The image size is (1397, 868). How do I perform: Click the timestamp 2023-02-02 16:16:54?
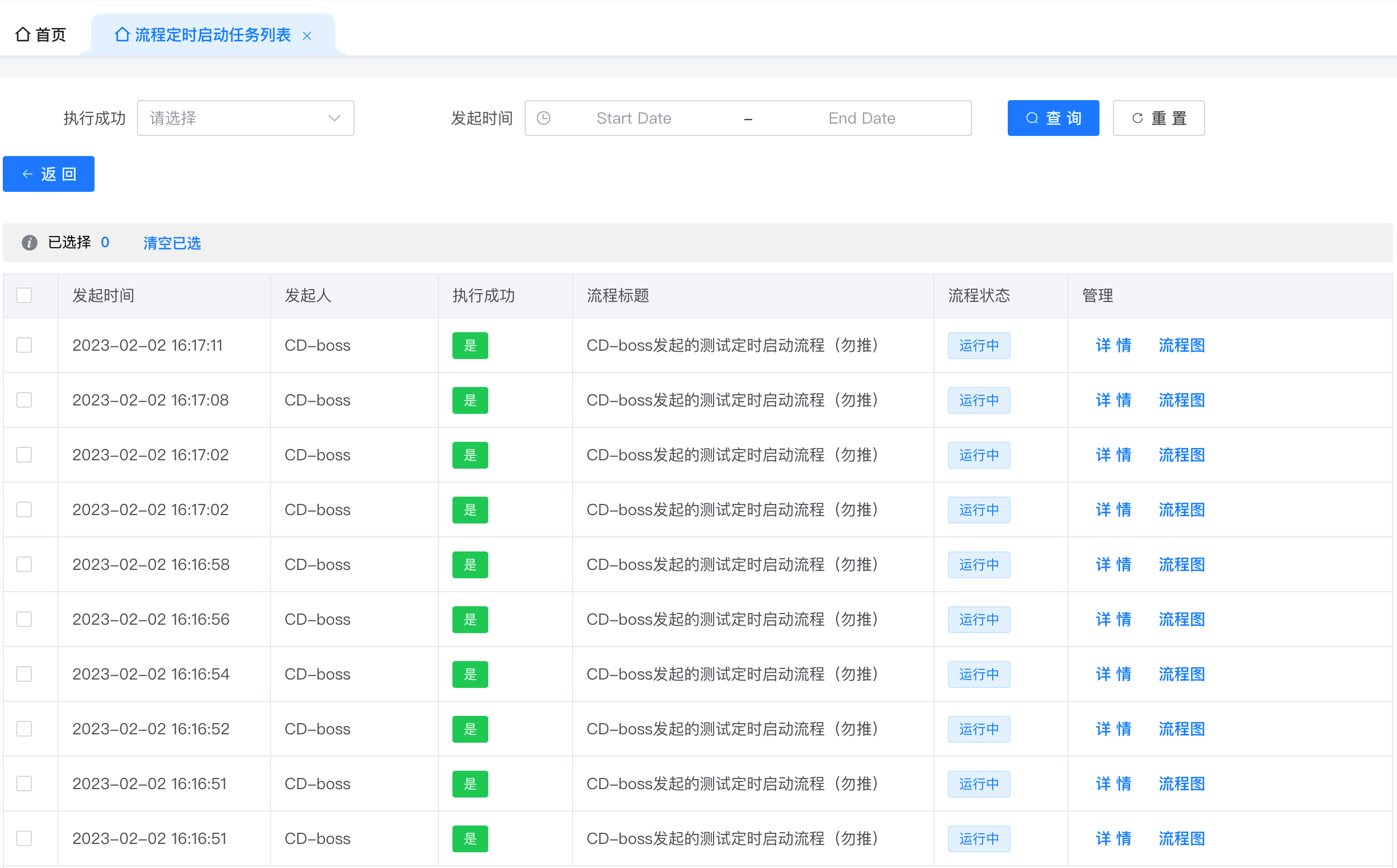click(x=151, y=674)
